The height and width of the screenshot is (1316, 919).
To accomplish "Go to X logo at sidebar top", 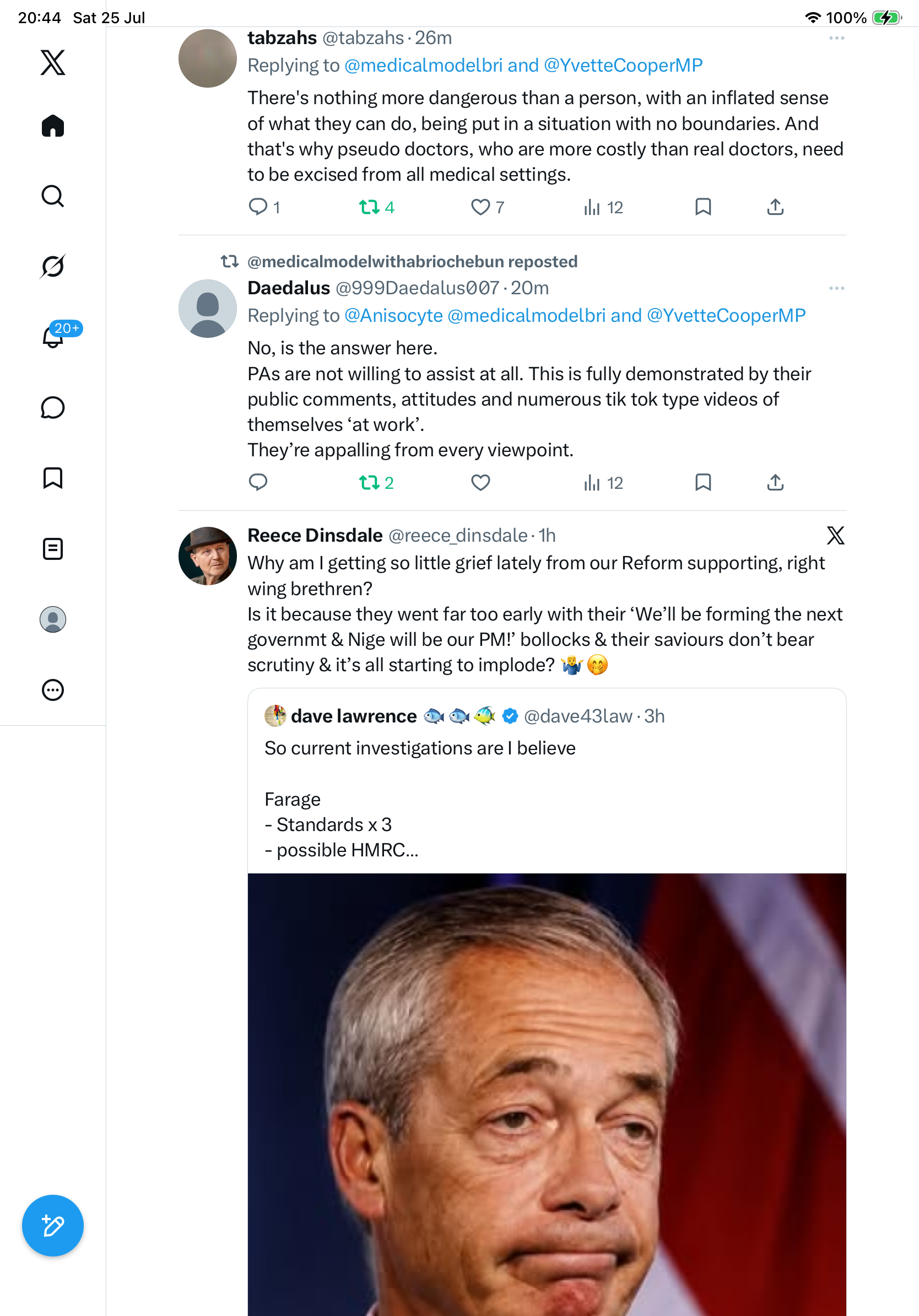I will click(x=53, y=62).
